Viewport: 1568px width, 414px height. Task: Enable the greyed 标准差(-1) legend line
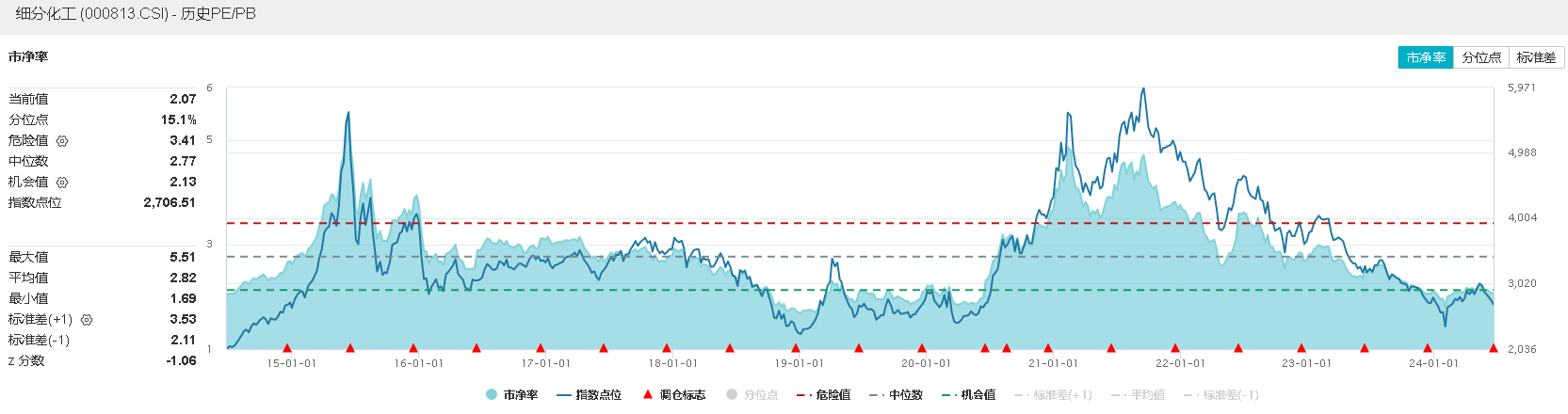coord(1220,395)
